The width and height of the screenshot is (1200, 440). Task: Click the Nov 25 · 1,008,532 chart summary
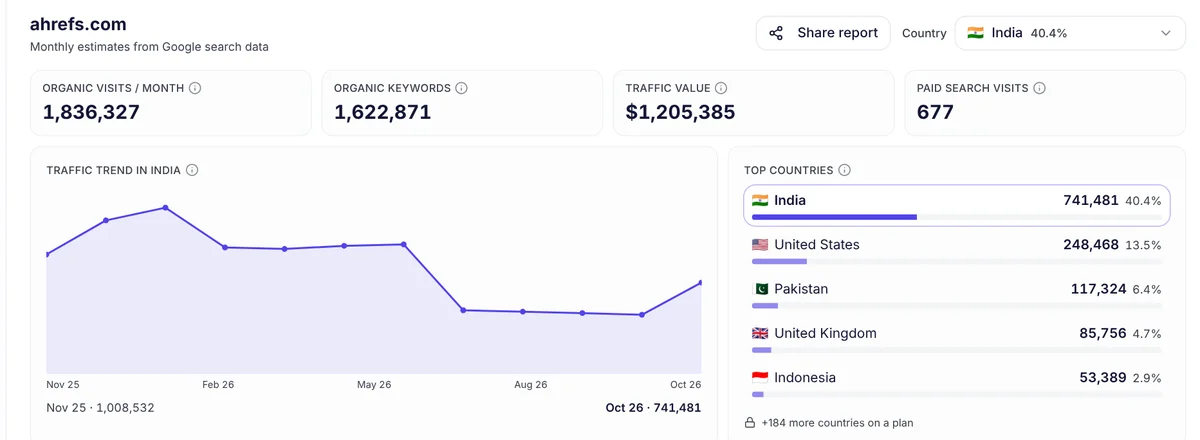[100, 408]
